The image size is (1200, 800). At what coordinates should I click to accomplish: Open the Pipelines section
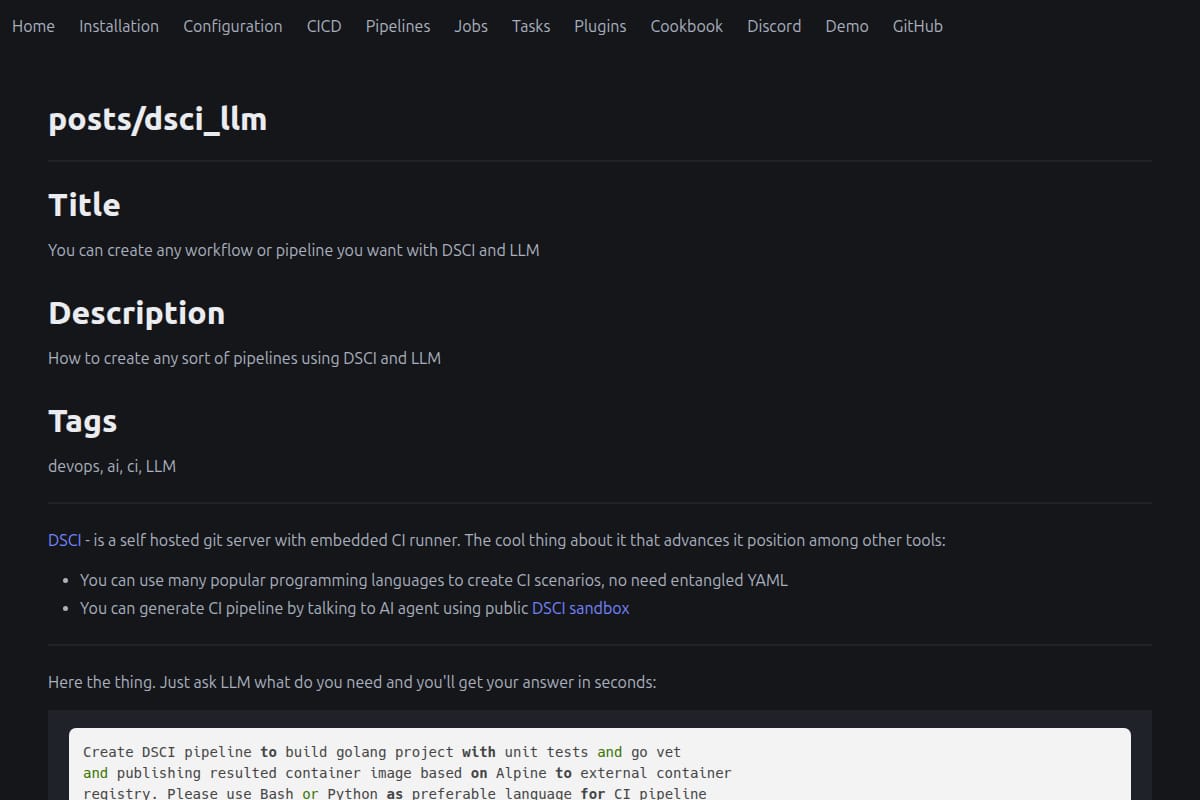pos(398,26)
